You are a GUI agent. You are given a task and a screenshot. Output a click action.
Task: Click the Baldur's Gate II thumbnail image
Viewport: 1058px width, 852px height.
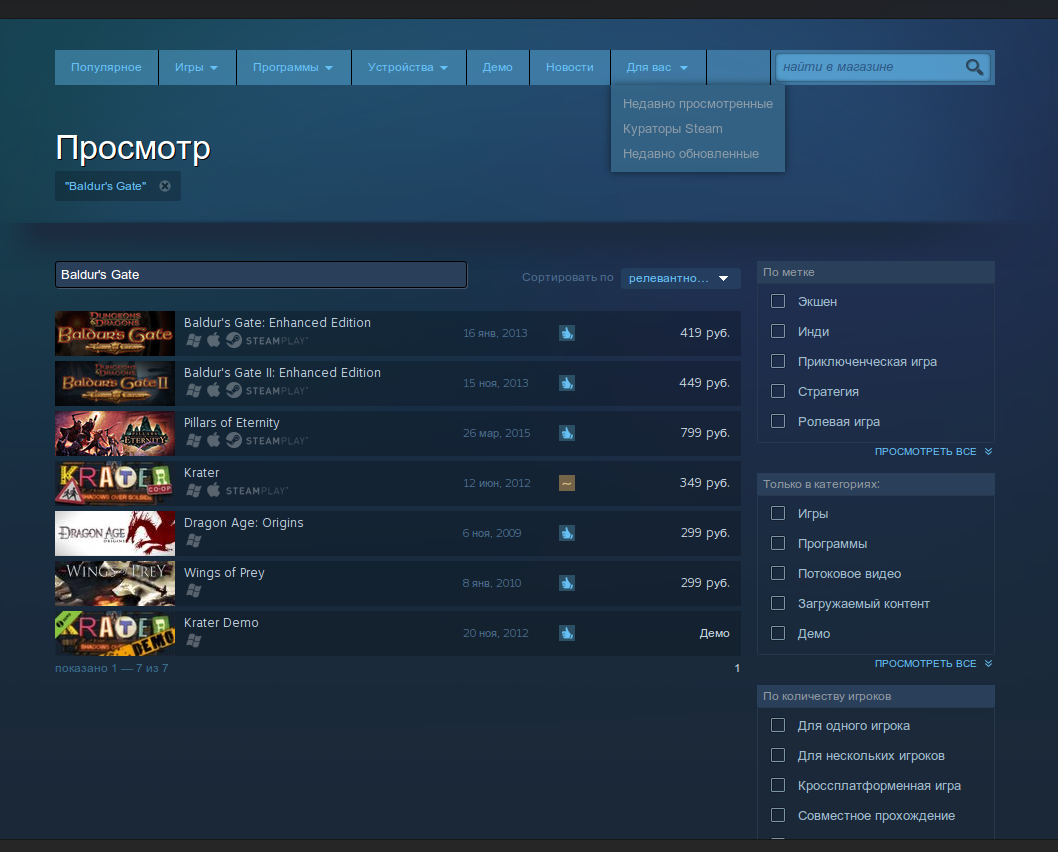coord(115,383)
